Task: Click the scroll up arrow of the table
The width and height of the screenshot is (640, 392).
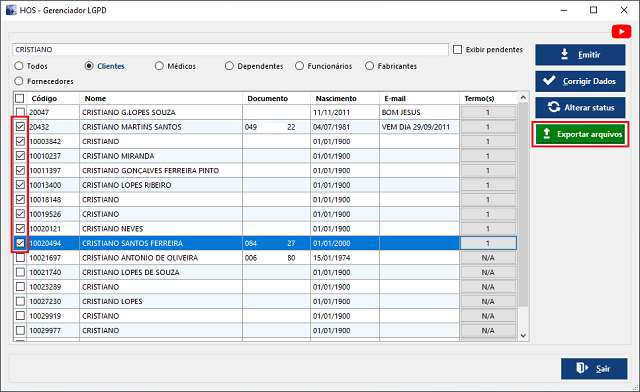Action: point(523,98)
